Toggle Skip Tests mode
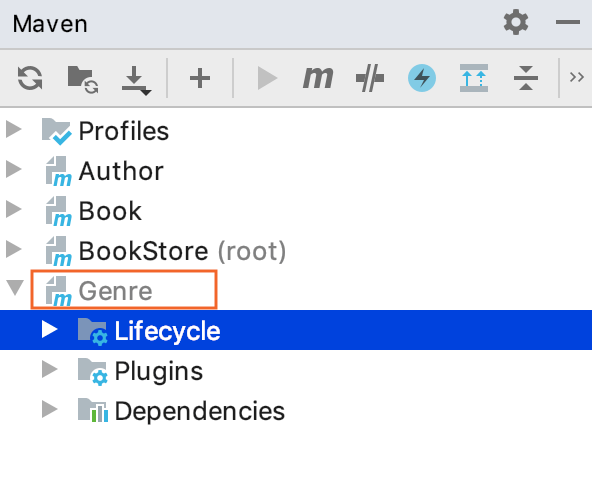The height and width of the screenshot is (500, 592). click(370, 78)
